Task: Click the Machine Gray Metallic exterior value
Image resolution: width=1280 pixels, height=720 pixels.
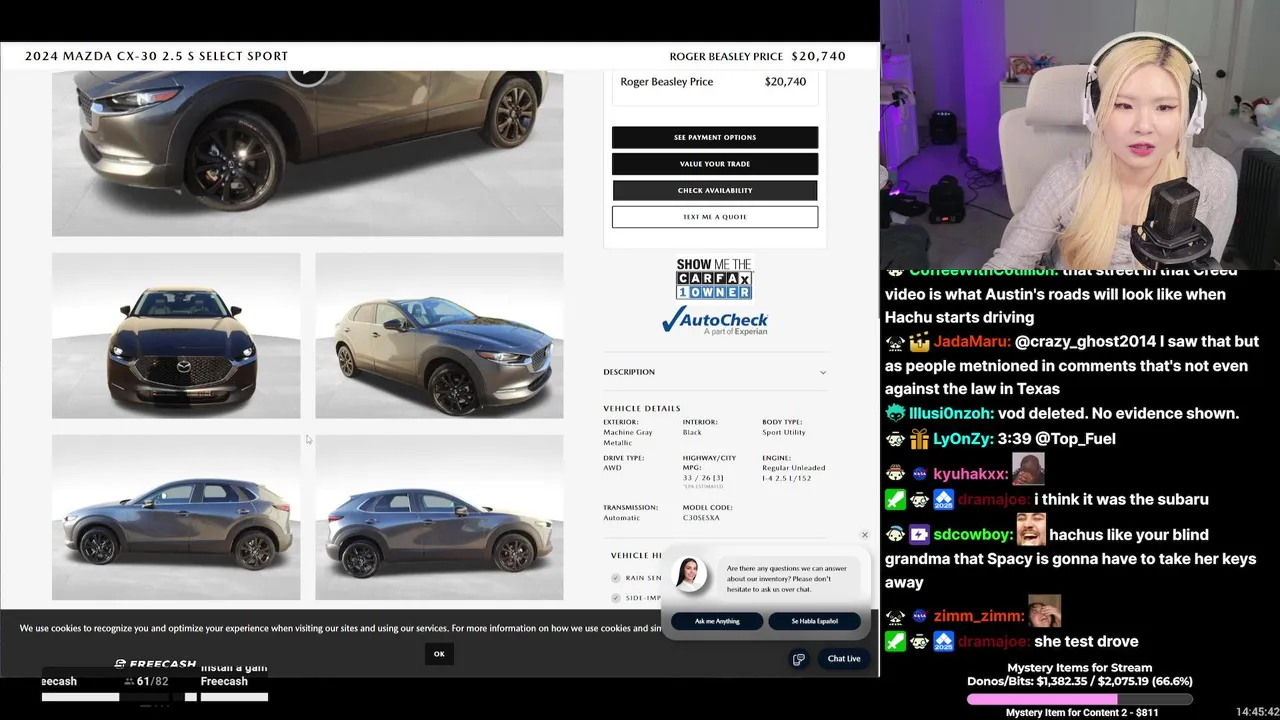Action: tap(628, 437)
